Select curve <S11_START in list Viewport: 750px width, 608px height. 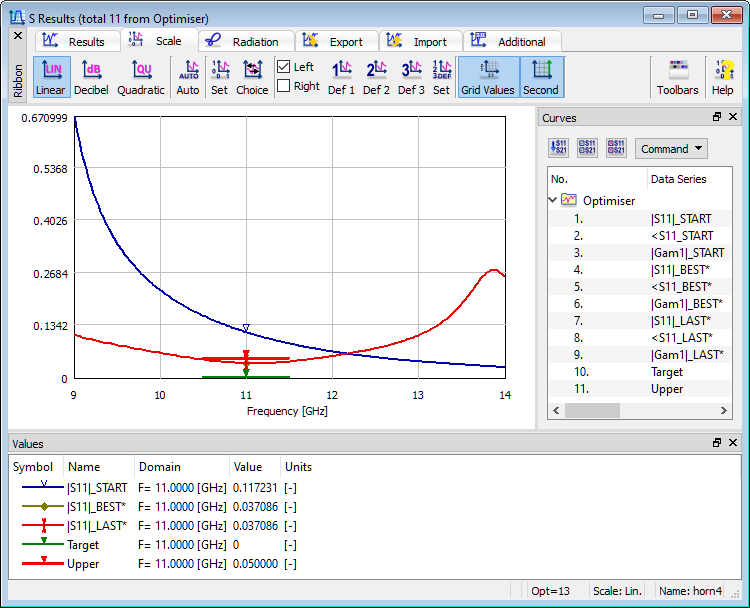(640, 236)
